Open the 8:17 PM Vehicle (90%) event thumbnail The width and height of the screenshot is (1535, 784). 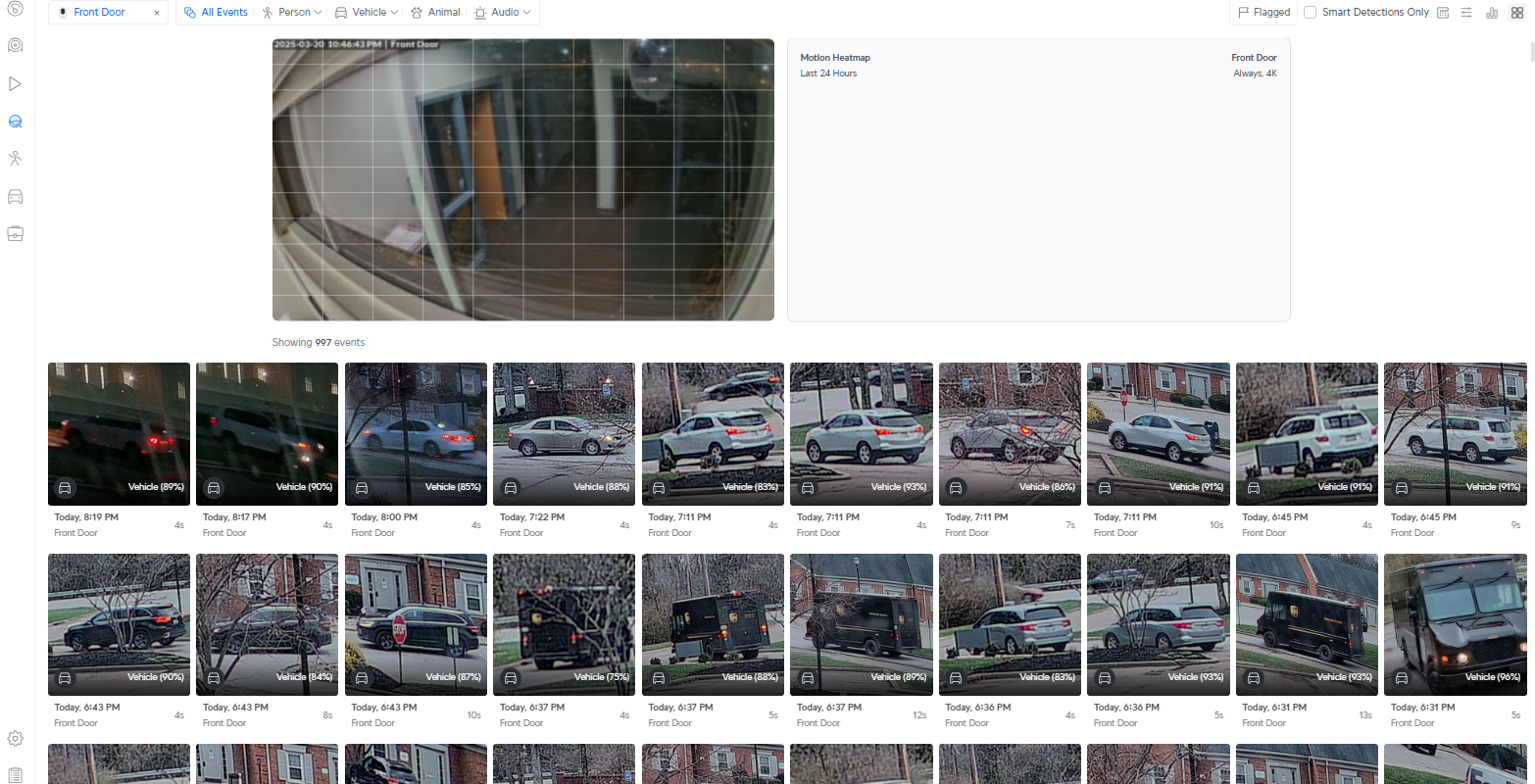(267, 434)
